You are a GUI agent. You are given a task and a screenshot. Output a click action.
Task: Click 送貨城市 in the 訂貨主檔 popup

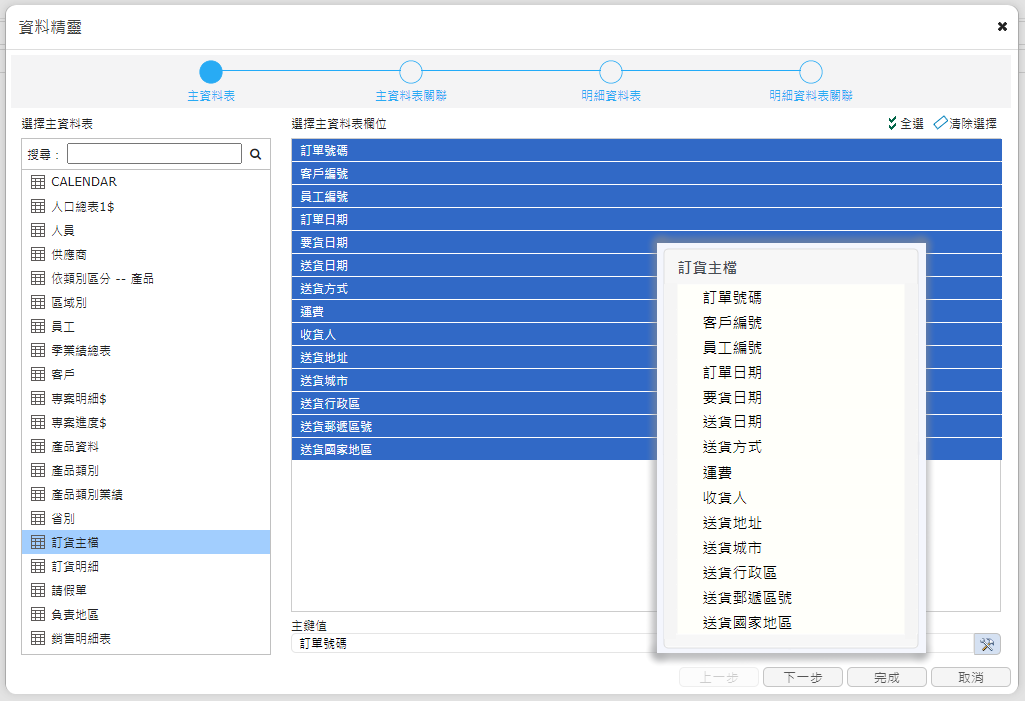point(732,547)
